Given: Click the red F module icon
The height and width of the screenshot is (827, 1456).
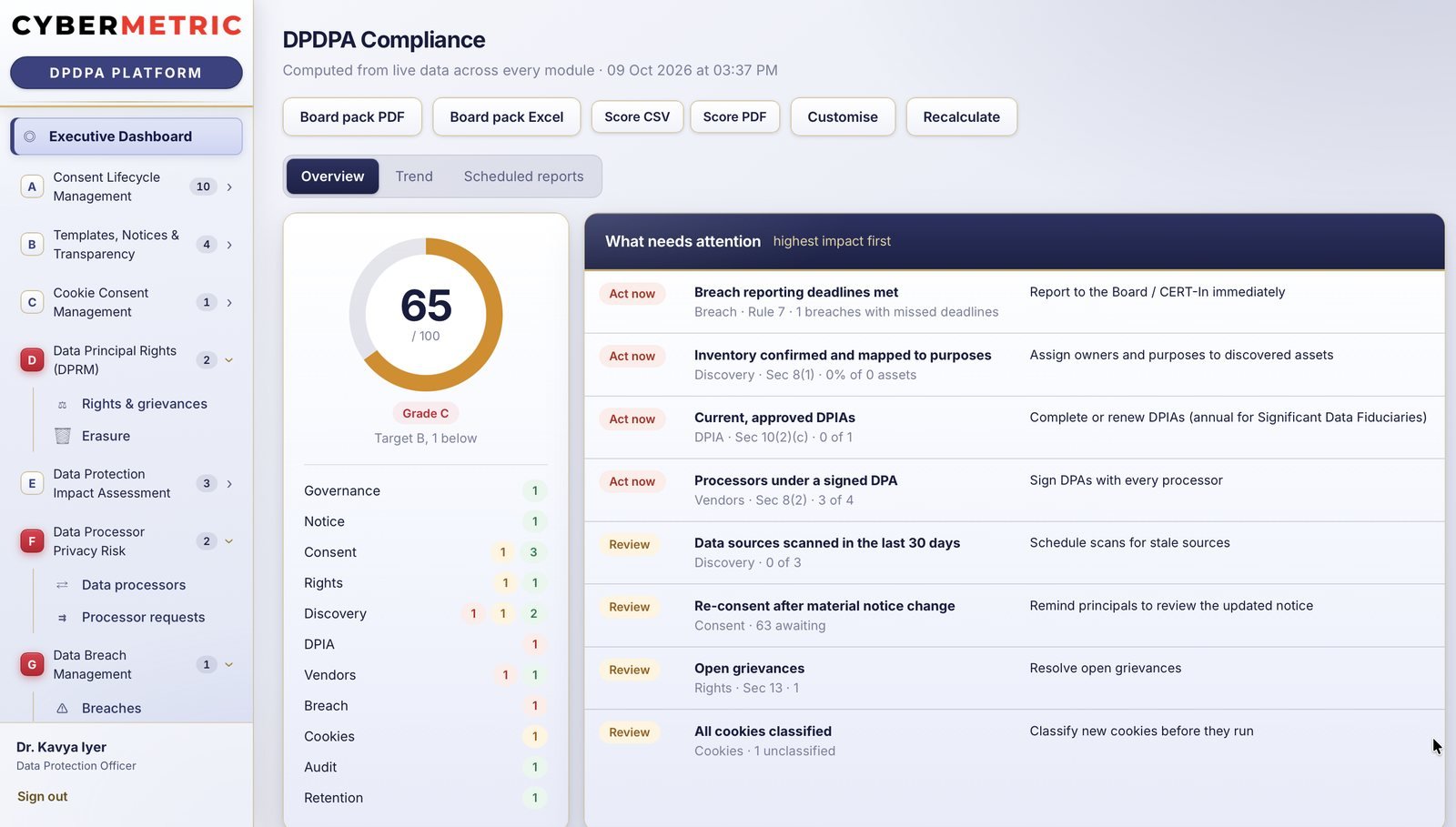Looking at the screenshot, I should (x=32, y=541).
